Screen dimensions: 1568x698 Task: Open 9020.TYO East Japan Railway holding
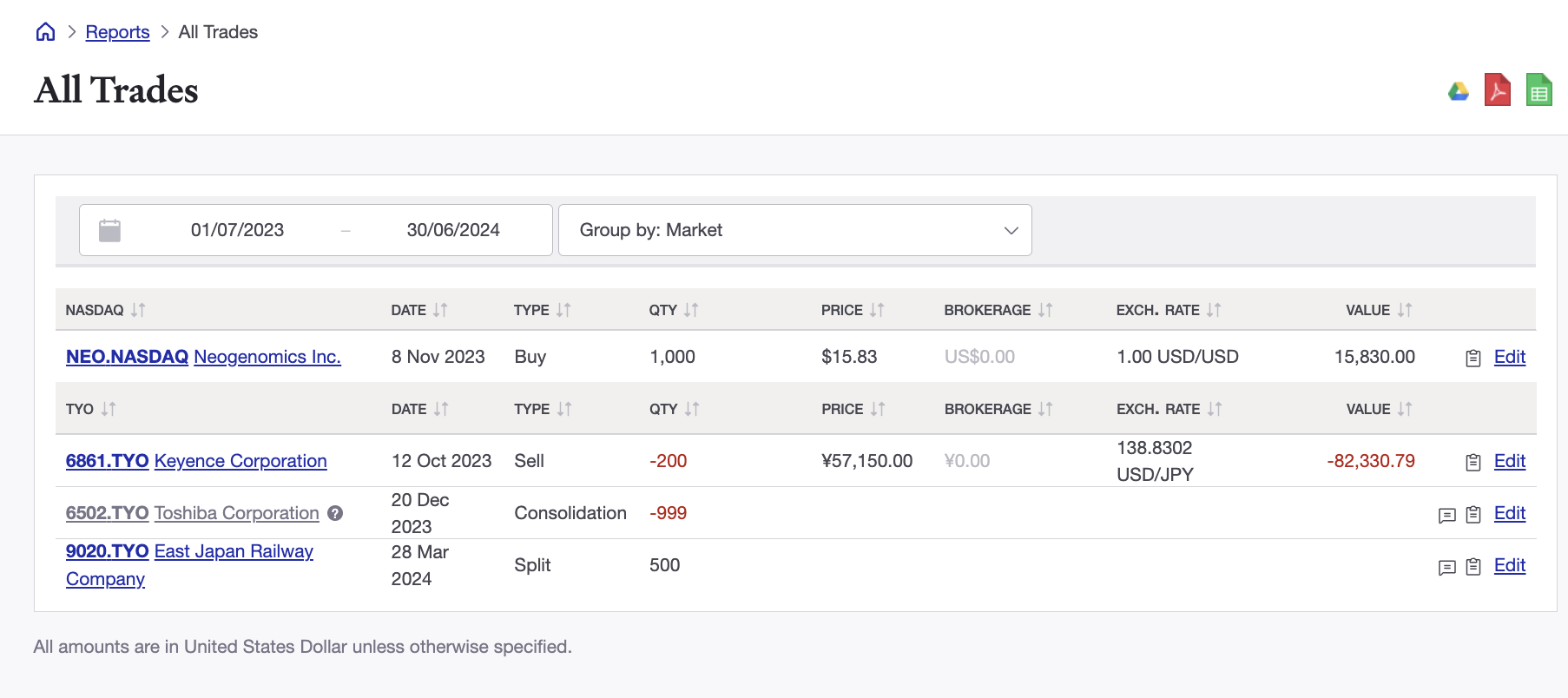click(189, 565)
